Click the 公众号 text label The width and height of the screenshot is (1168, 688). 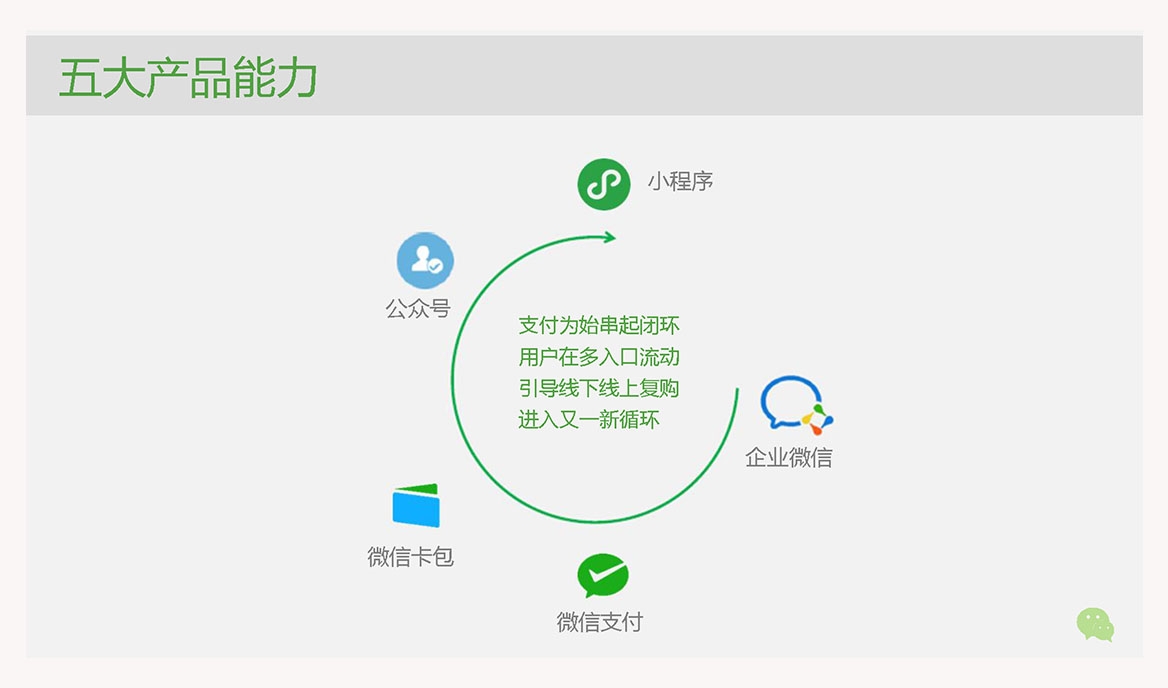[x=418, y=309]
